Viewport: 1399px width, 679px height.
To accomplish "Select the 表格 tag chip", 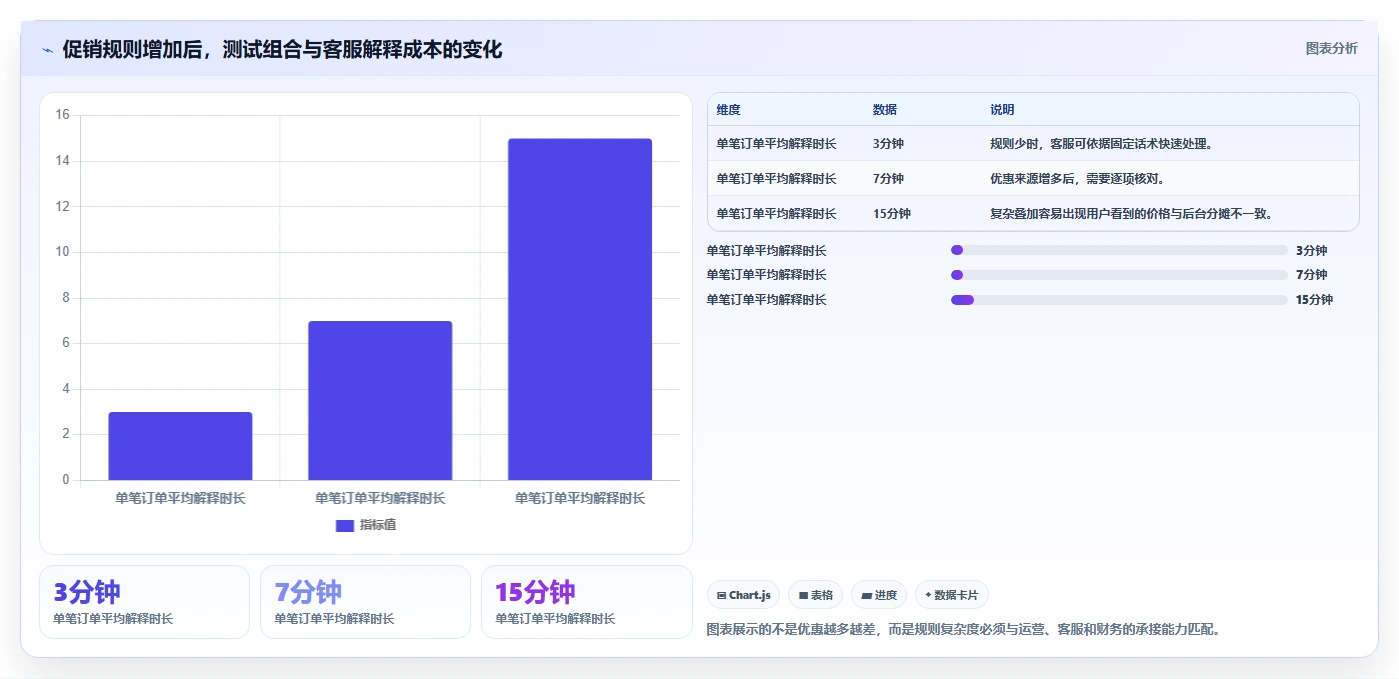I will (x=816, y=595).
